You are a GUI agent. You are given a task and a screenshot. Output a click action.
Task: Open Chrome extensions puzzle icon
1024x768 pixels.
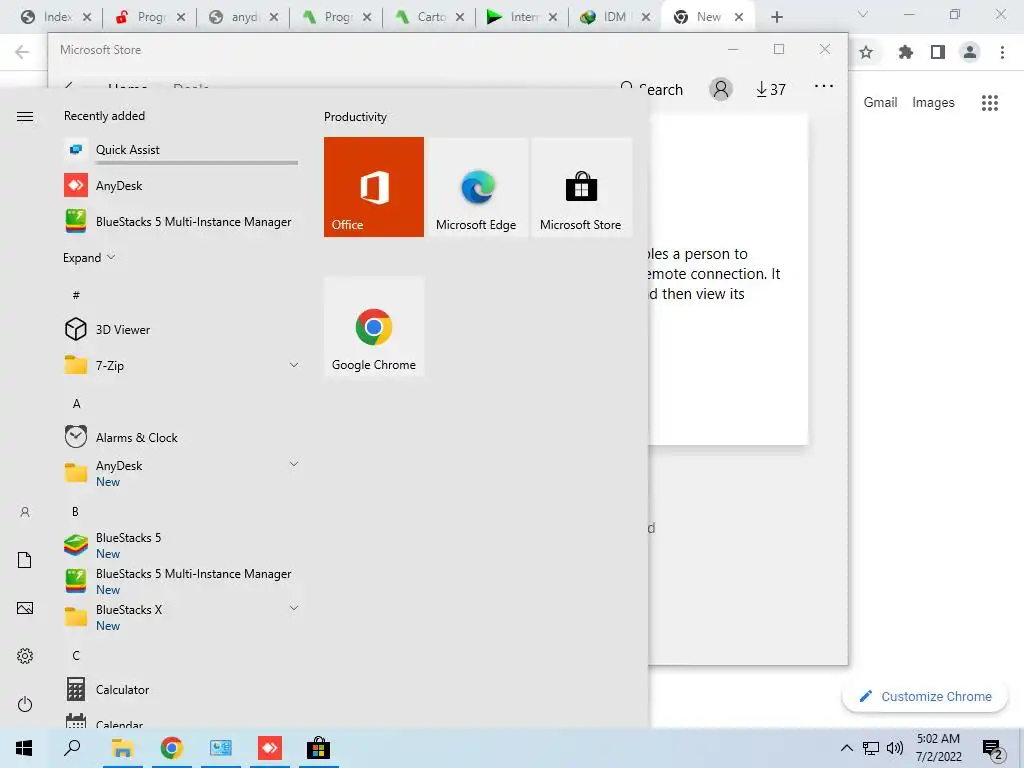[905, 52]
